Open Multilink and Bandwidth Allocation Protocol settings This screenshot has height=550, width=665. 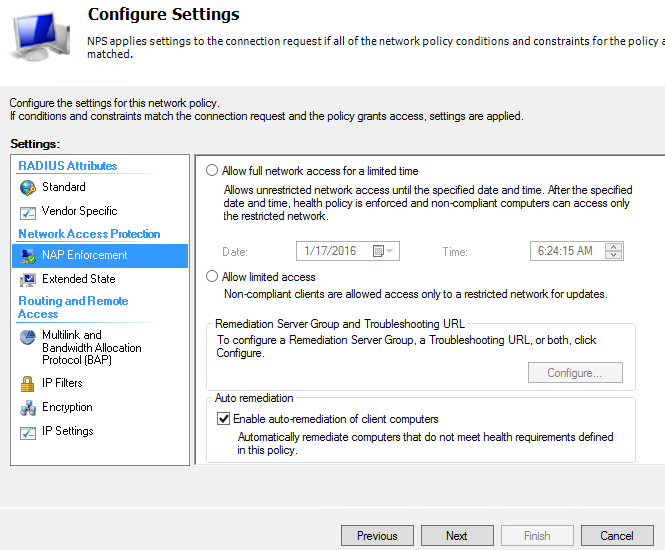click(100, 347)
